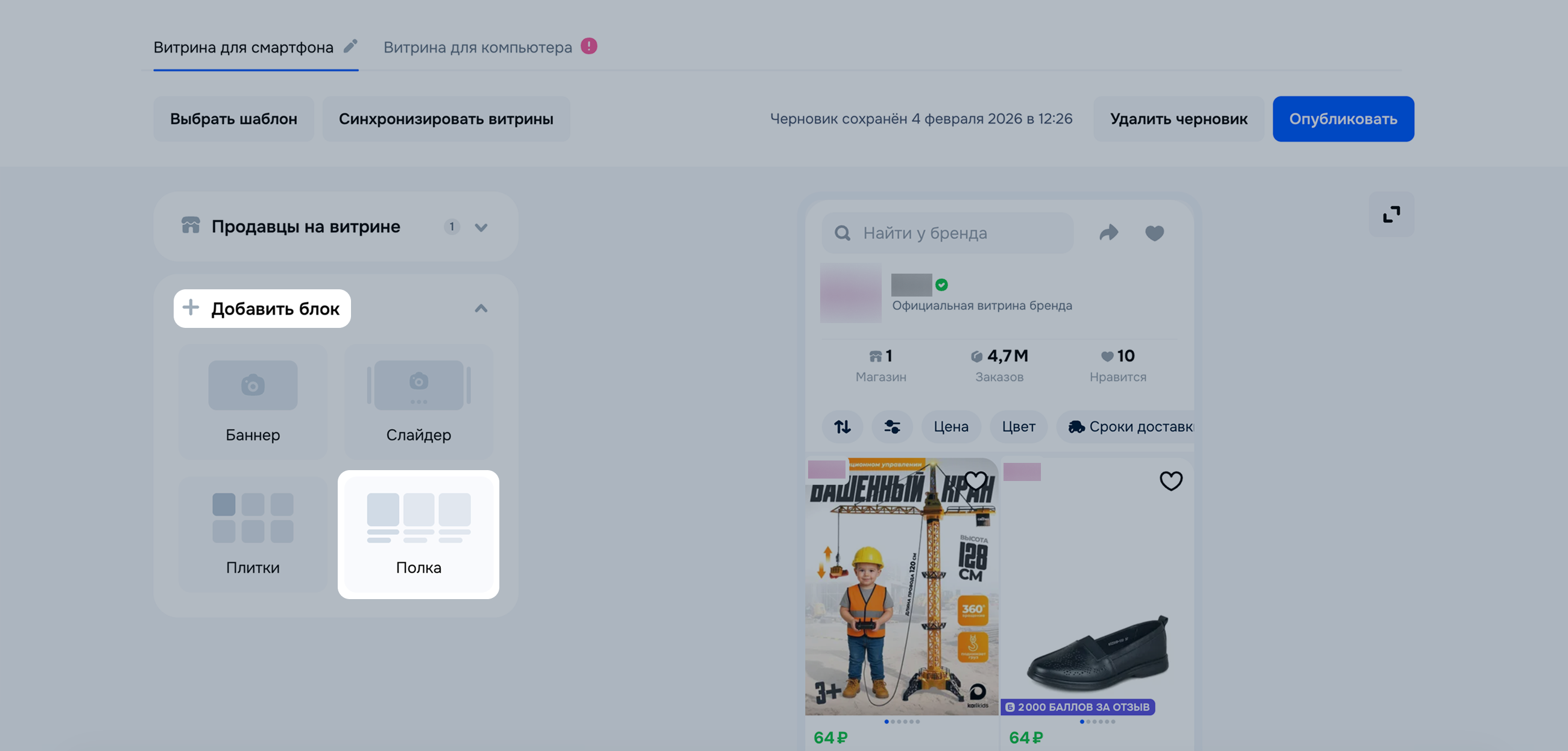The image size is (1568, 751).
Task: Click the share arrow icon in preview
Action: coord(1108,233)
